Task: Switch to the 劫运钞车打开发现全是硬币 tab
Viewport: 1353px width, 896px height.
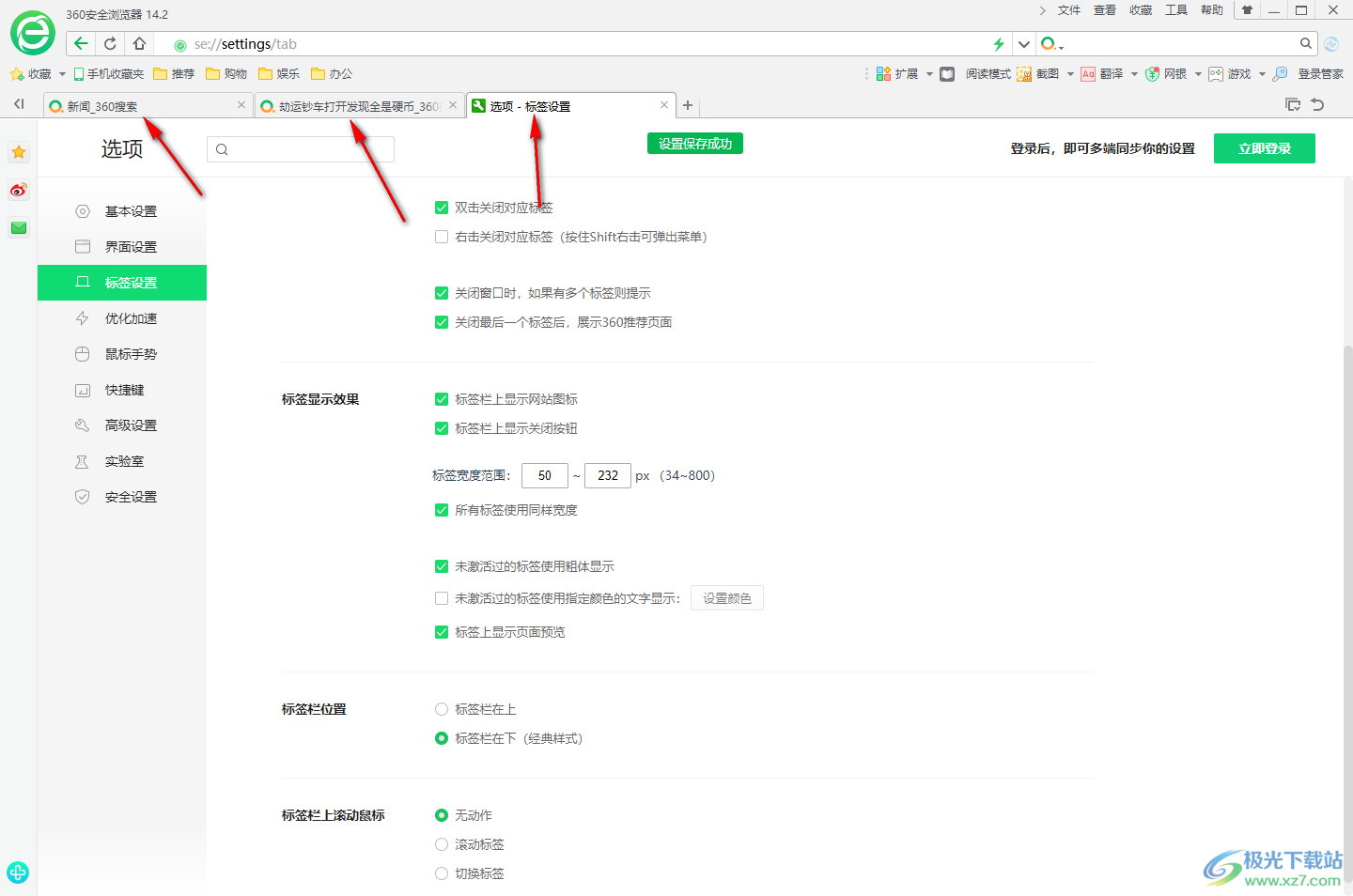Action: [360, 106]
